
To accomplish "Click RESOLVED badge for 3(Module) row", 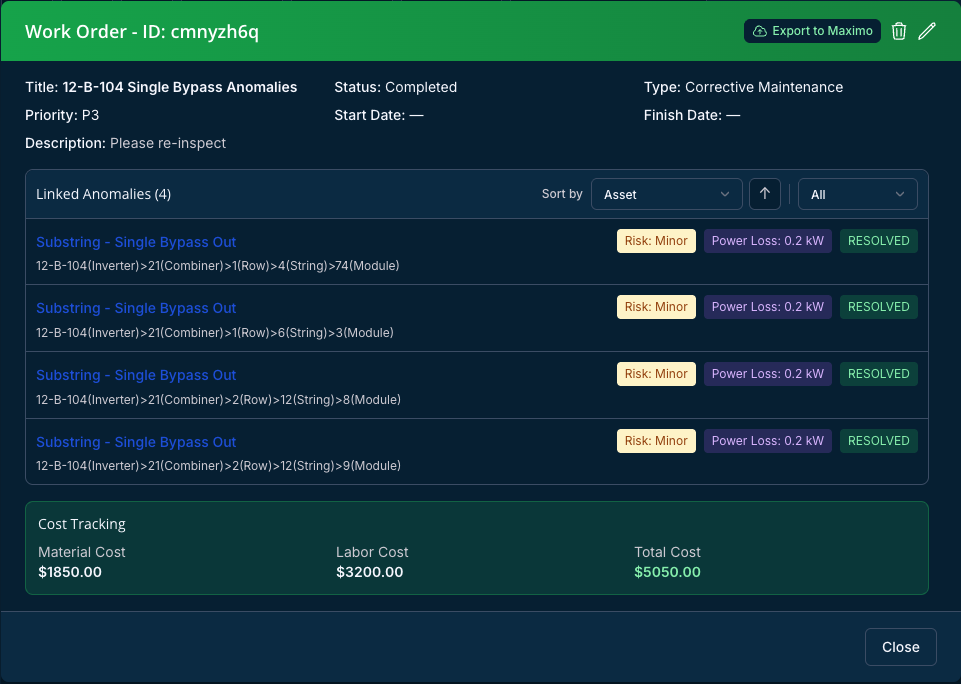I will tap(878, 307).
